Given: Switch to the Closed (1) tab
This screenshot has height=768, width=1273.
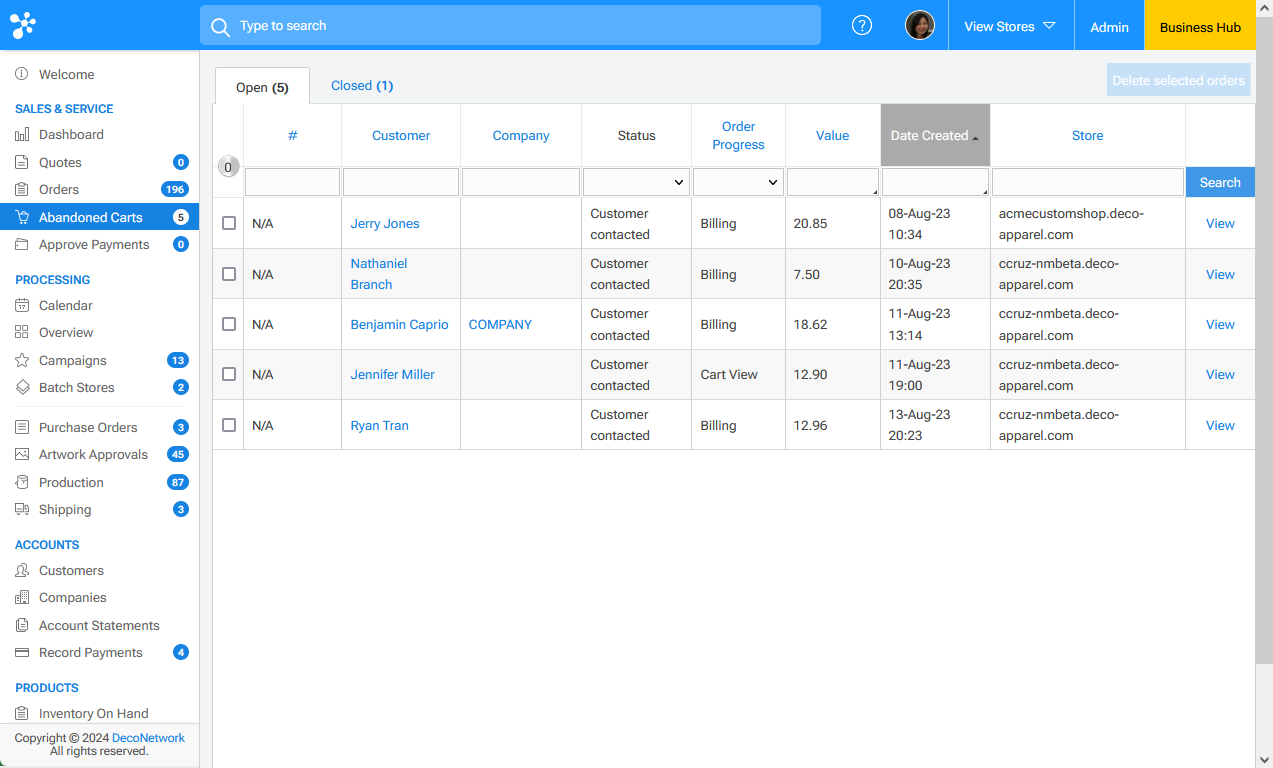Looking at the screenshot, I should pyautogui.click(x=361, y=86).
